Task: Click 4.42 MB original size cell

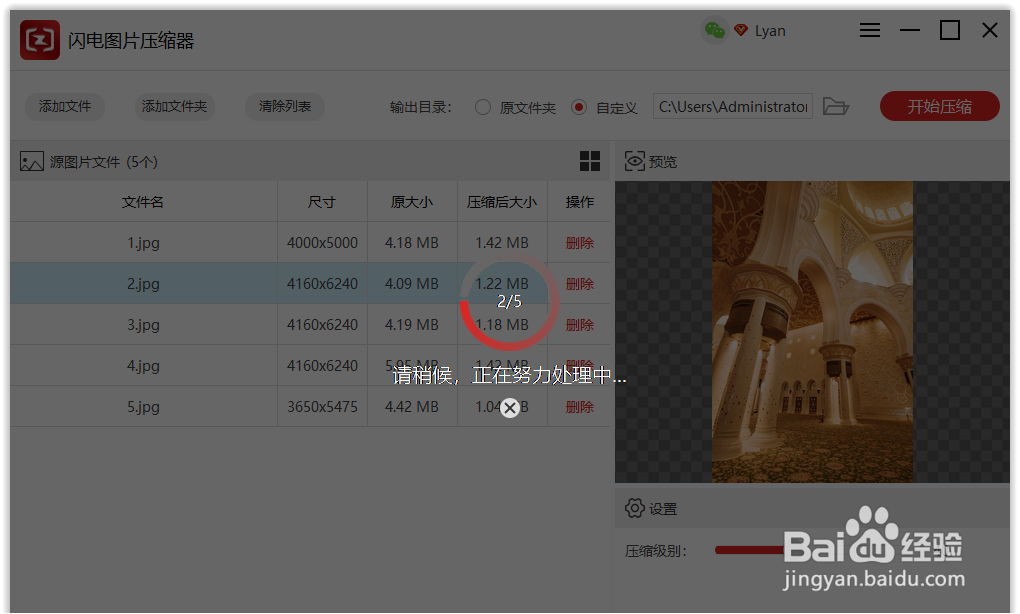Action: pyautogui.click(x=412, y=407)
